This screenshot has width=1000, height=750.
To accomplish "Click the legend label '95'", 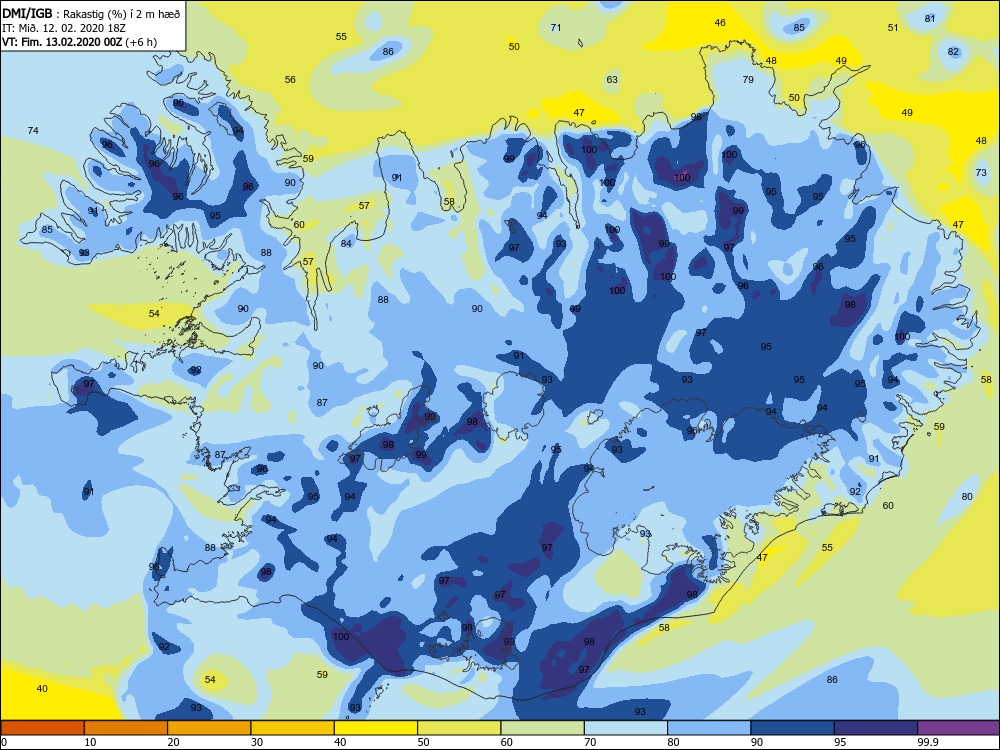I will pos(839,742).
